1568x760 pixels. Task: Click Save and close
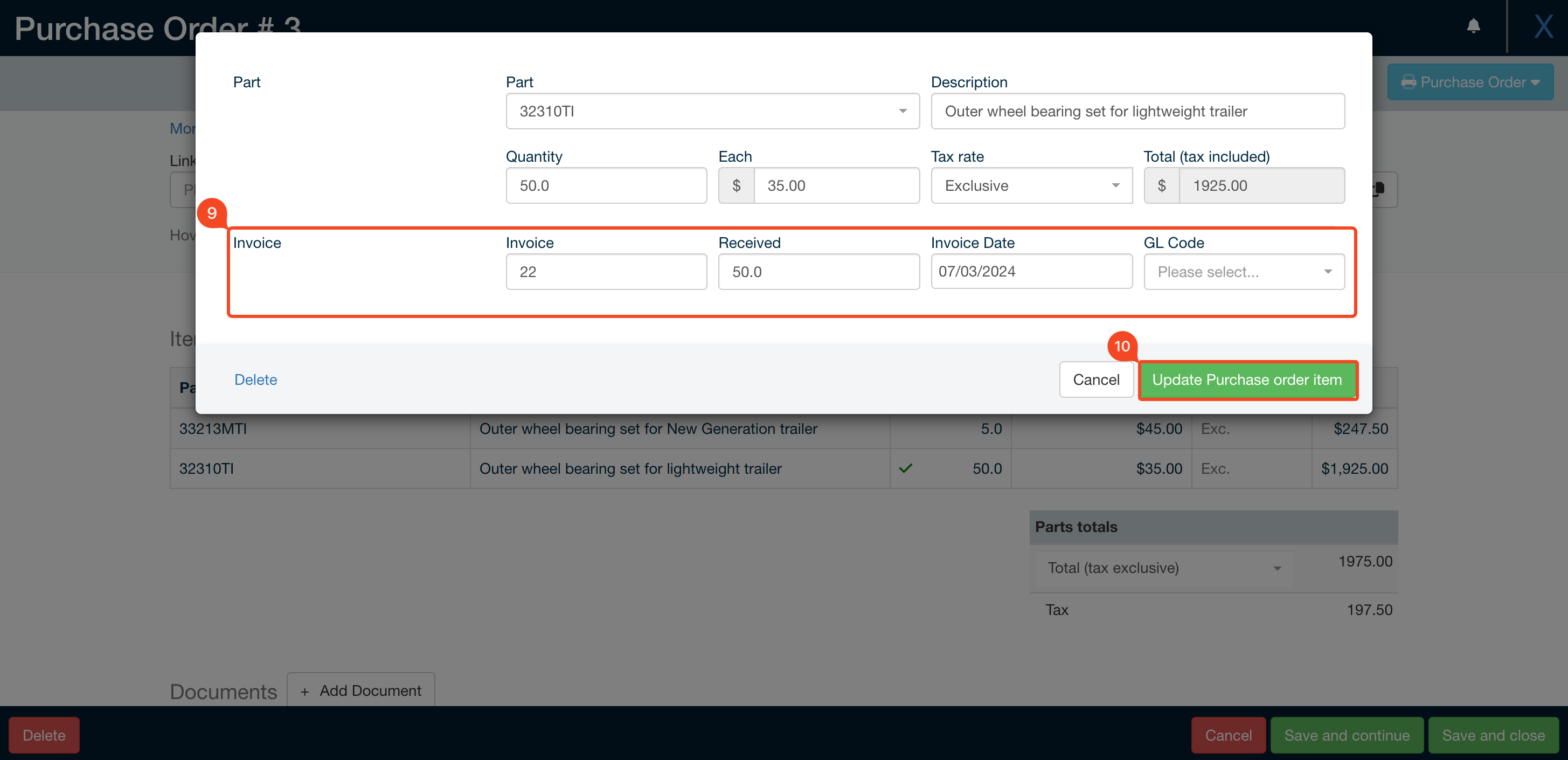pos(1493,735)
